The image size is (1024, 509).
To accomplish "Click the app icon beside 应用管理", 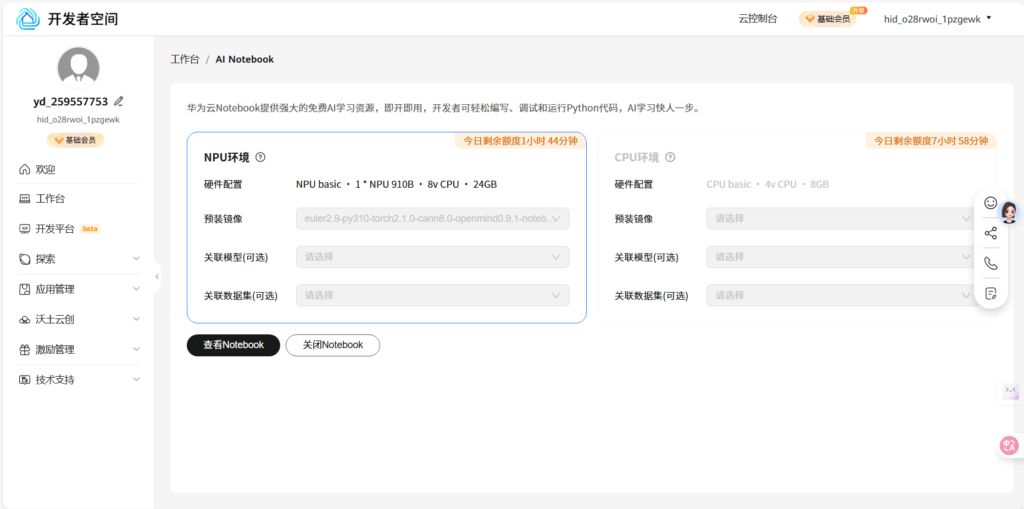I will pos(25,289).
